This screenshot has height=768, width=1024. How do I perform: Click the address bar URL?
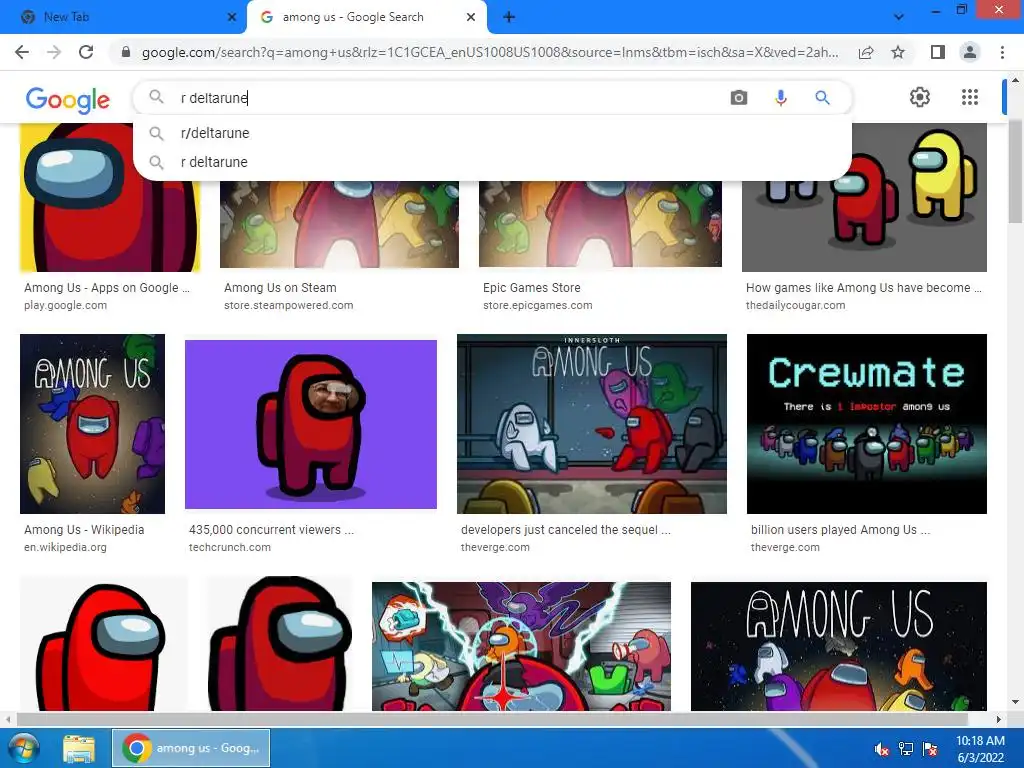pyautogui.click(x=490, y=52)
